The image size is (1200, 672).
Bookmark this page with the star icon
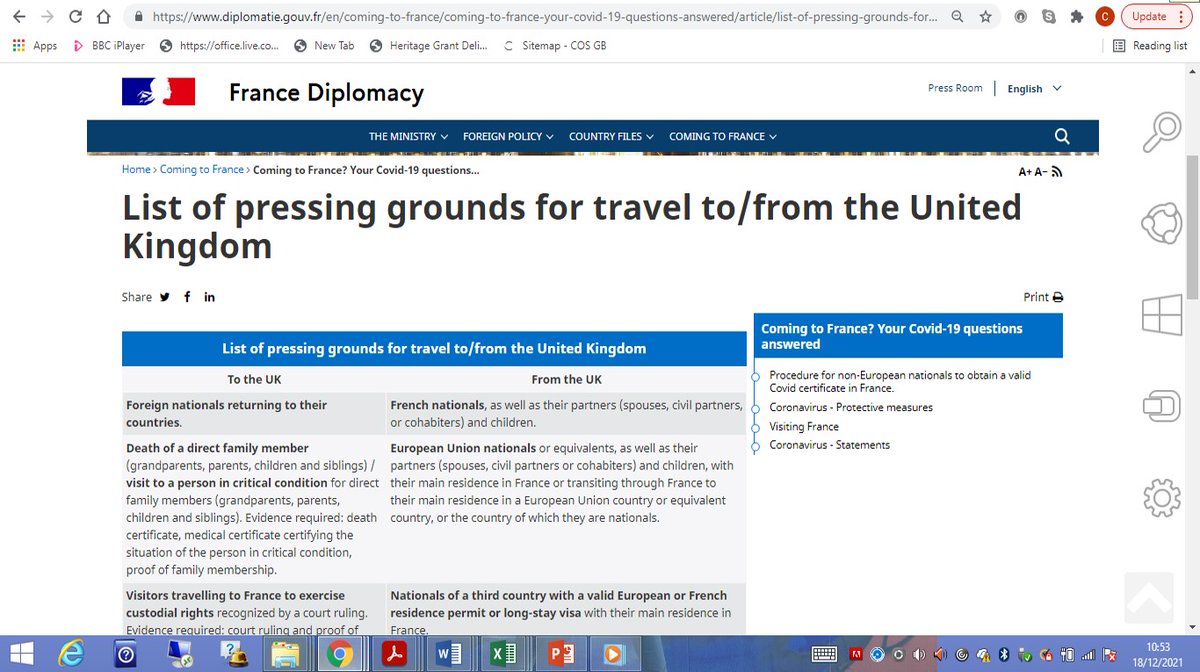[x=985, y=17]
